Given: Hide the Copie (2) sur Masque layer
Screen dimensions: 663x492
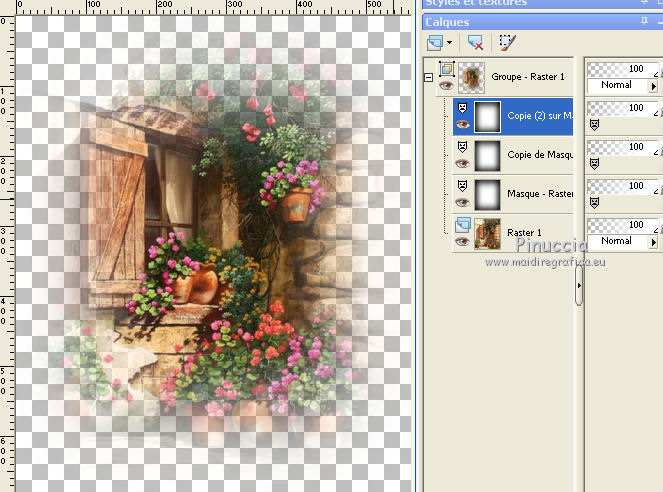Looking at the screenshot, I should (462, 124).
